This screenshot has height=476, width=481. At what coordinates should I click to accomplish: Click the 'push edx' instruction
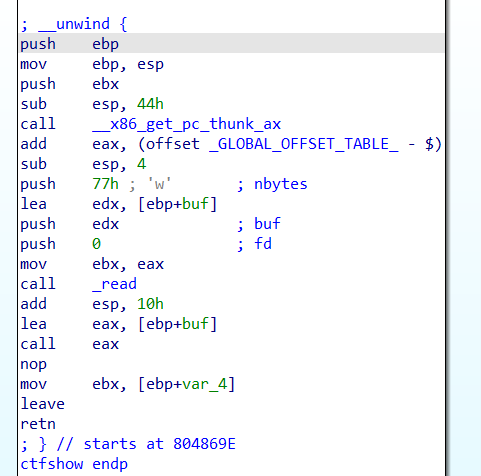(x=70, y=224)
